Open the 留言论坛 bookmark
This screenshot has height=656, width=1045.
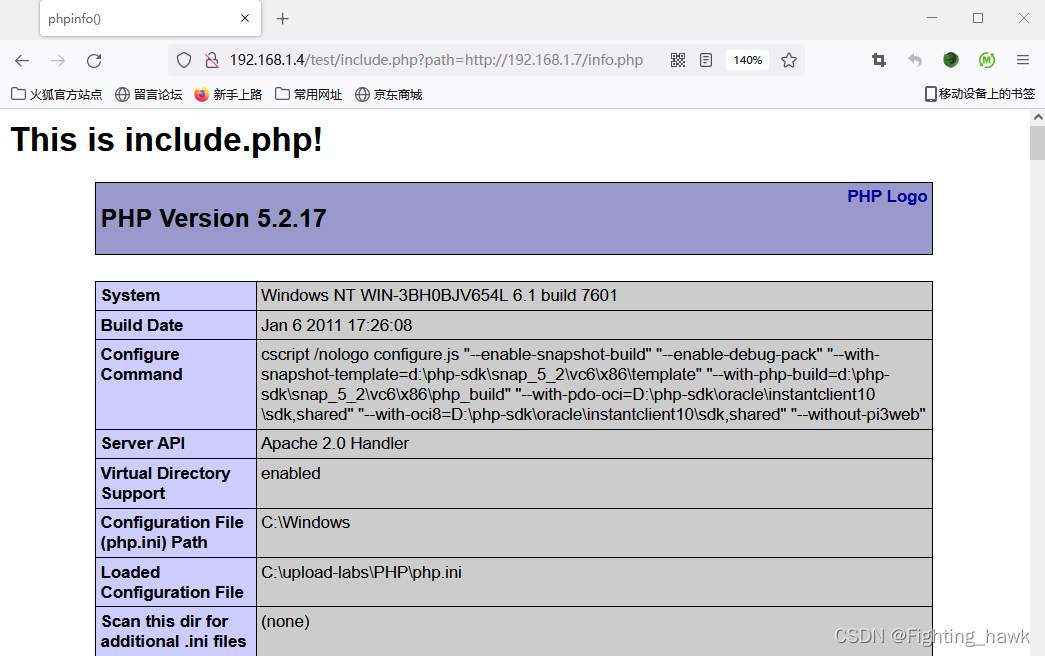click(149, 95)
